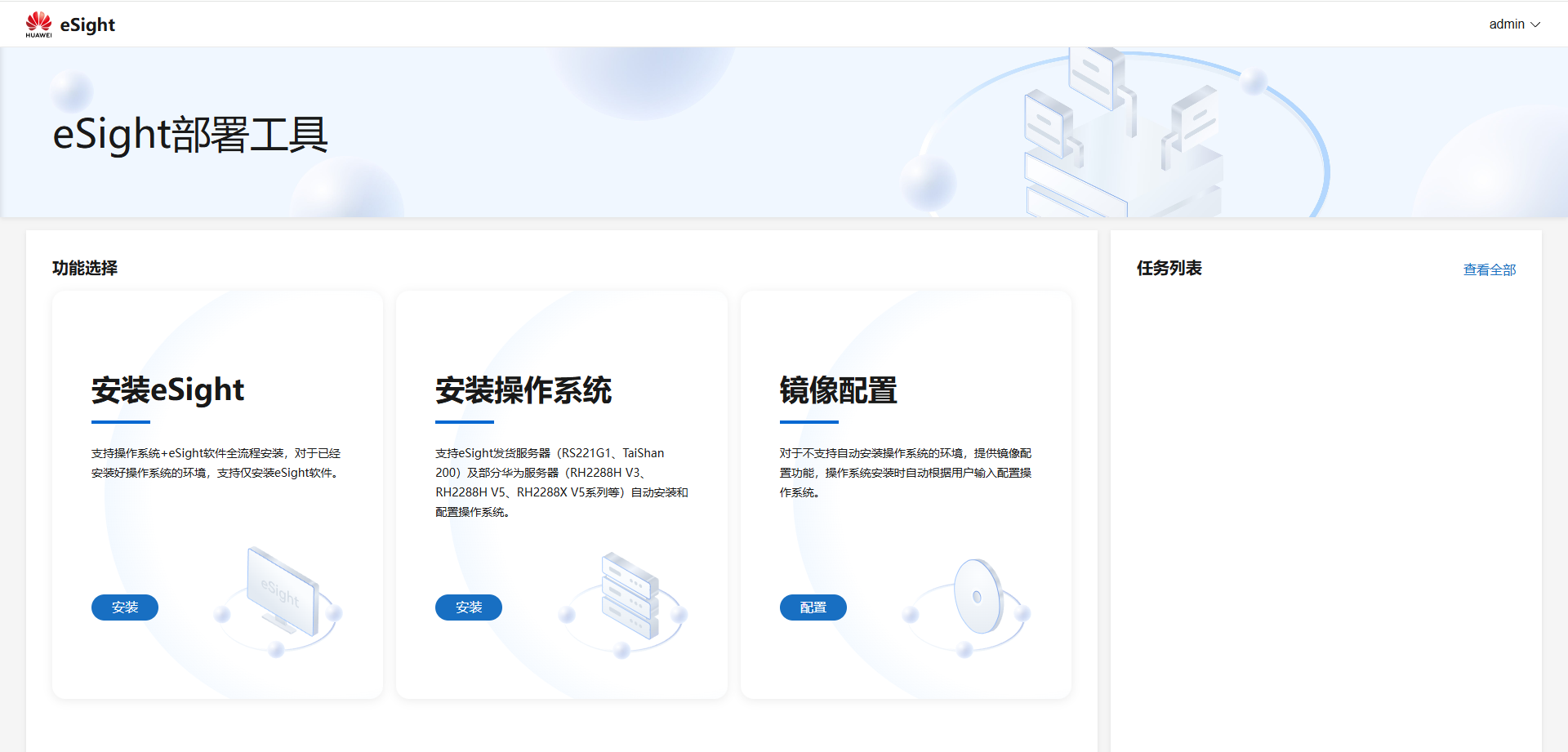Open the admin user menu
Image resolution: width=1568 pixels, height=752 pixels.
click(x=1507, y=24)
